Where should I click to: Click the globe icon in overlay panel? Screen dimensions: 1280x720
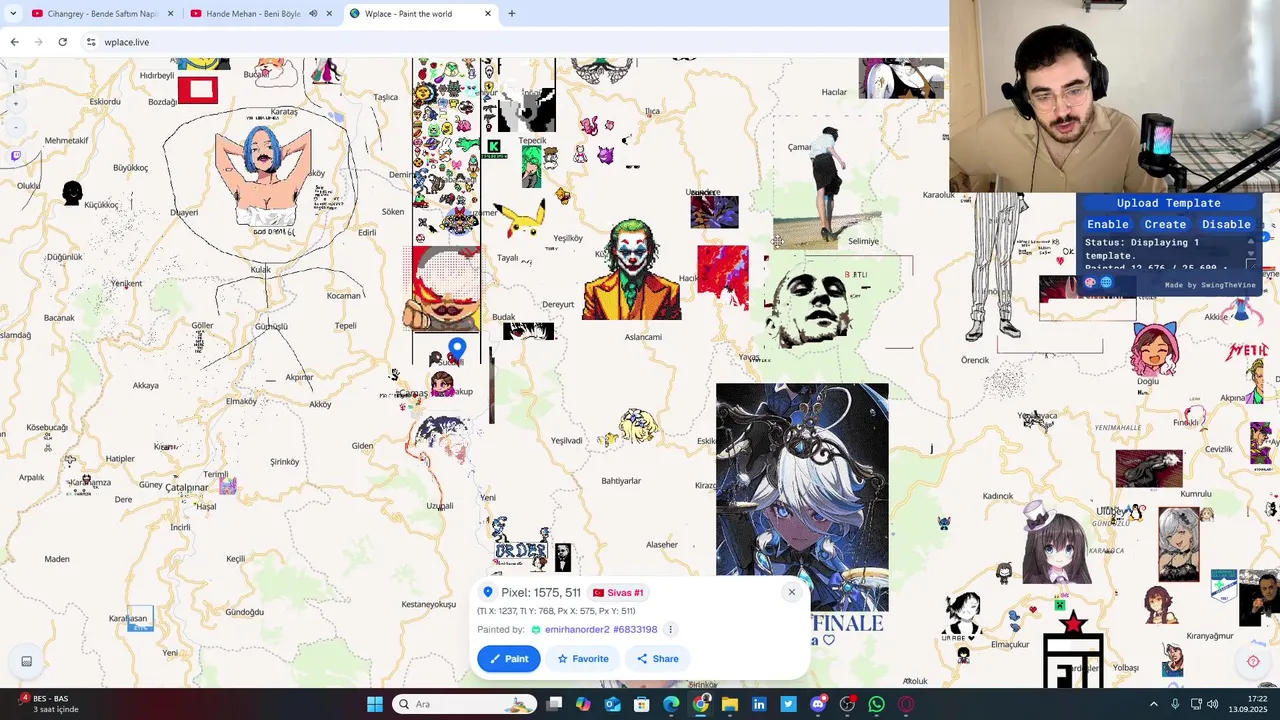(1106, 283)
